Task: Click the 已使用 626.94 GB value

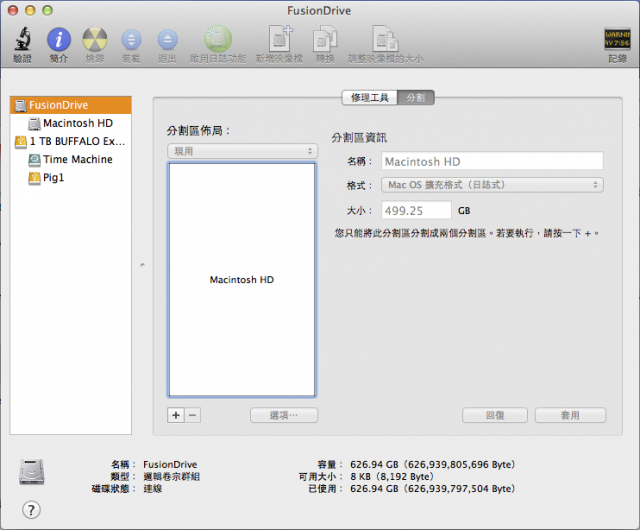Action: click(x=433, y=489)
